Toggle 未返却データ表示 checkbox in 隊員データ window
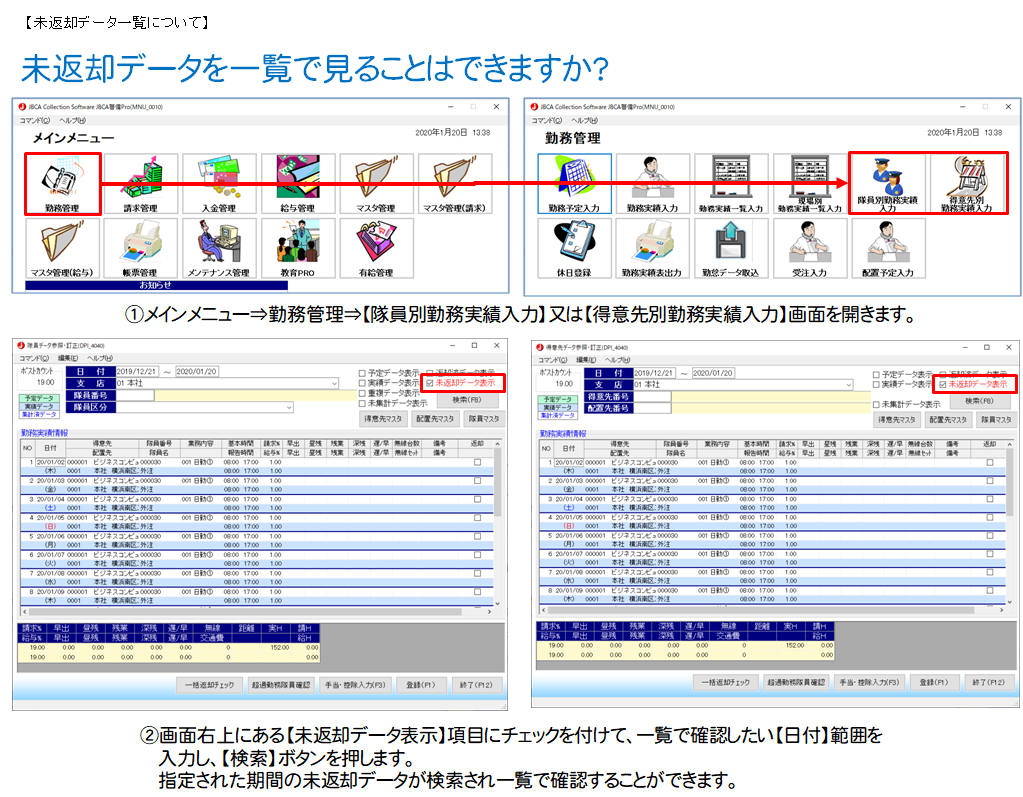Viewport: 1023px width, 797px height. click(430, 383)
